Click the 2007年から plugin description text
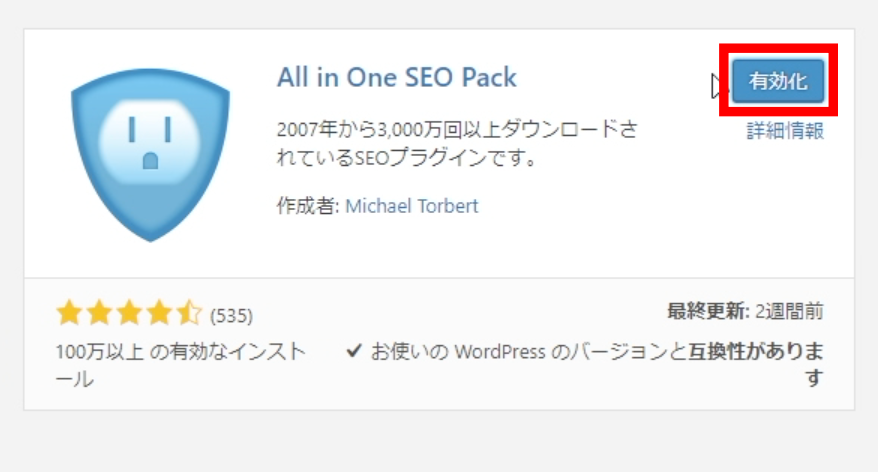The image size is (878, 472). tap(457, 144)
